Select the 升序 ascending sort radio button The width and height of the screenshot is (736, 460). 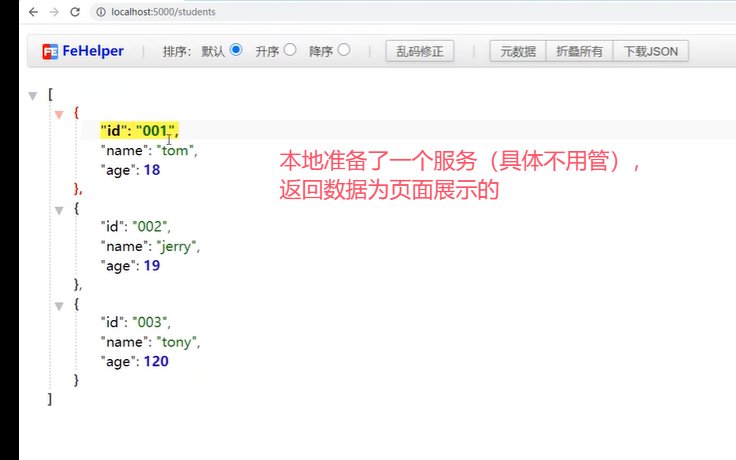click(290, 49)
